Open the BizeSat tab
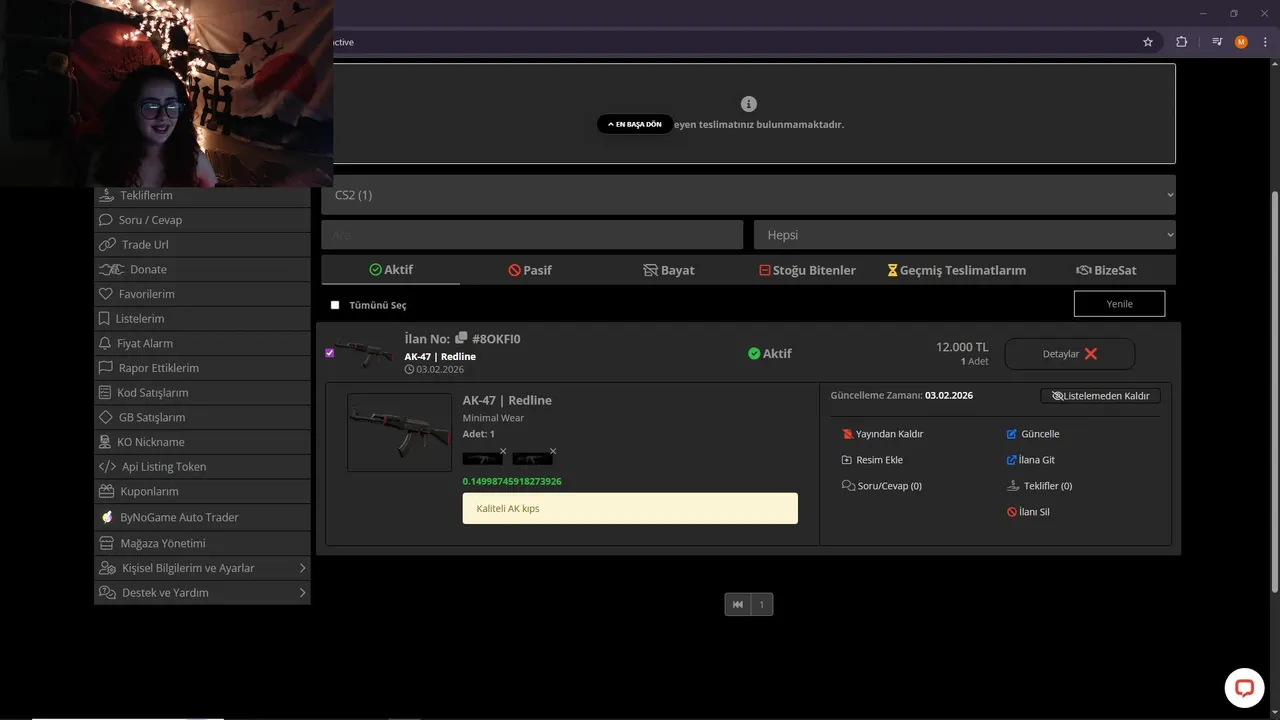 click(x=1106, y=270)
